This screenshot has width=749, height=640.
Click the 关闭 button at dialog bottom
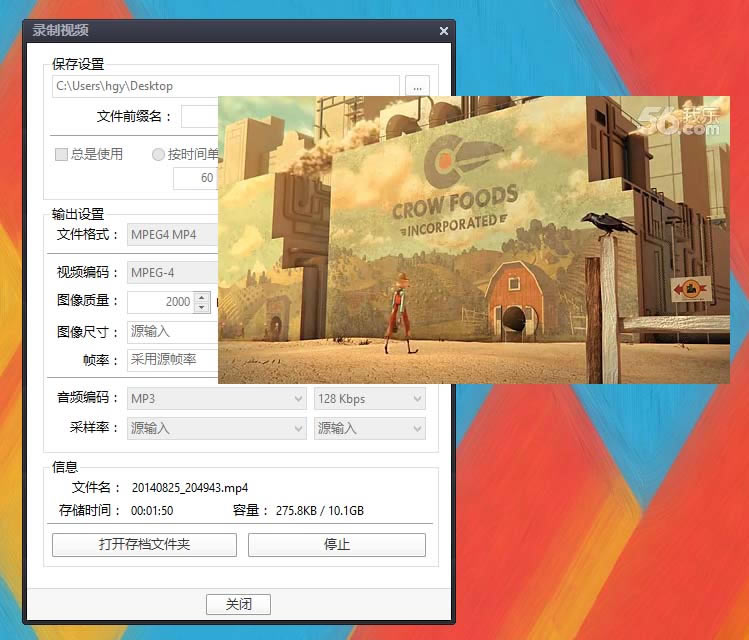point(238,604)
